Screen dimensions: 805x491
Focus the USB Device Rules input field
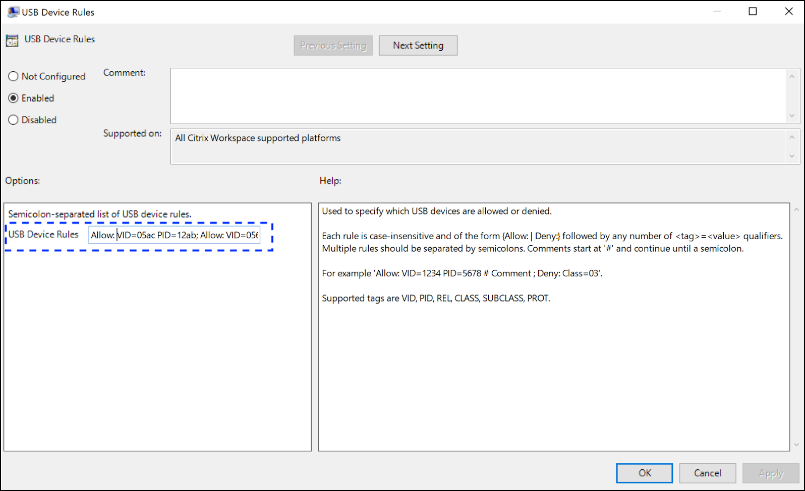(x=173, y=235)
